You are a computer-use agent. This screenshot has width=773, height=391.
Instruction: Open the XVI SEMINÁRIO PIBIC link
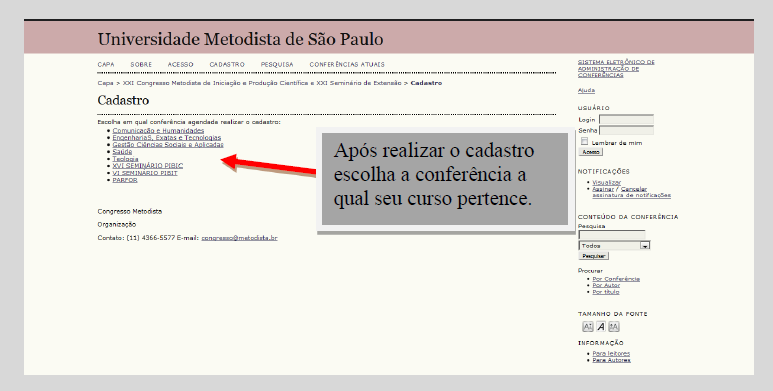click(x=147, y=166)
